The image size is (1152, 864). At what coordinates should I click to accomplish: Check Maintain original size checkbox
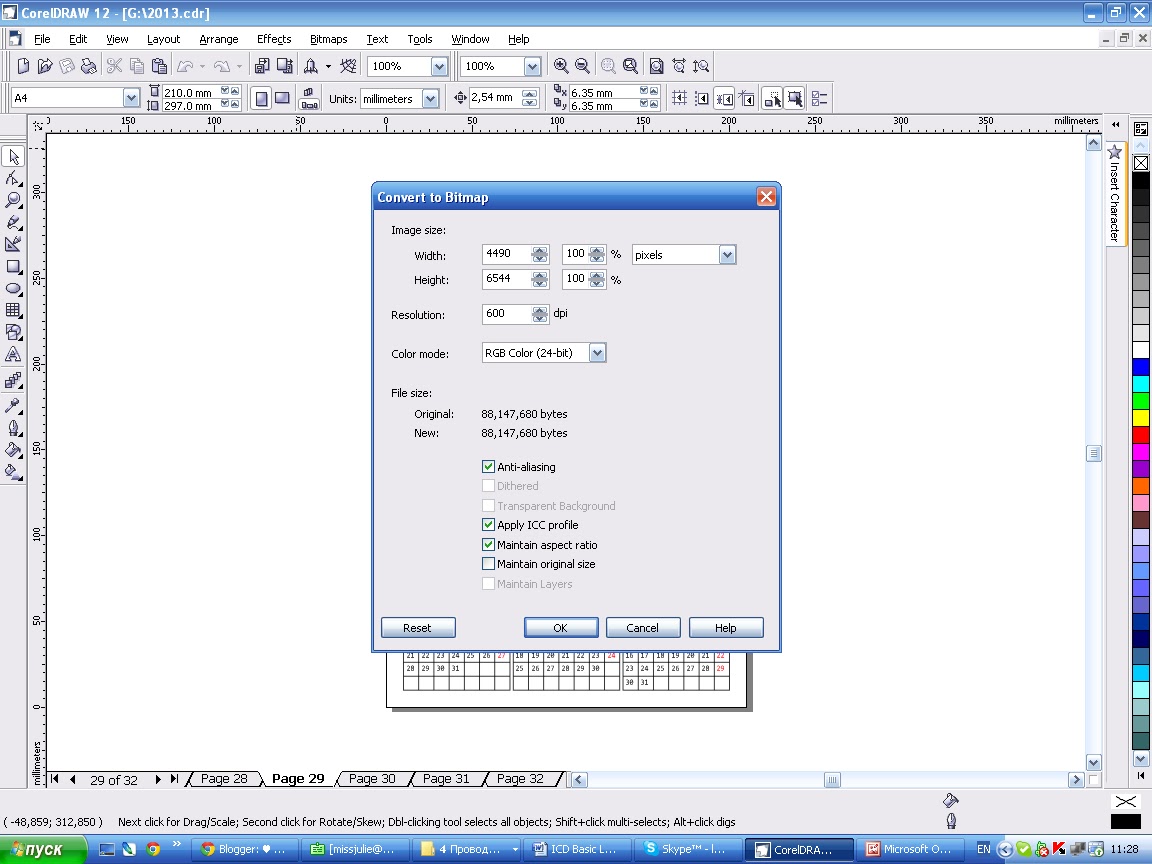coord(488,564)
